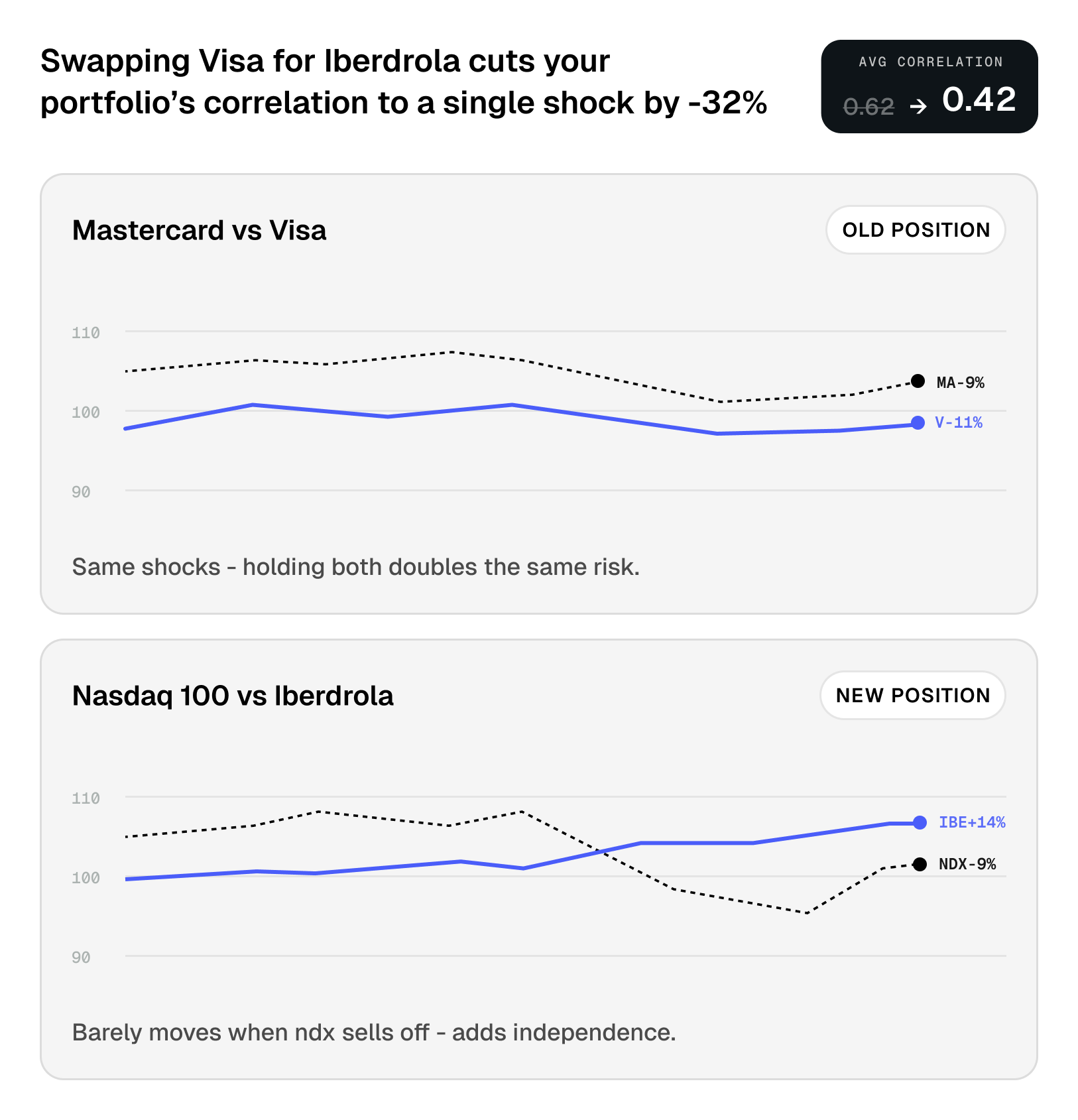This screenshot has height=1120, width=1078.
Task: Click the 'Barely moves when ndx' caption
Action: pos(374,1033)
